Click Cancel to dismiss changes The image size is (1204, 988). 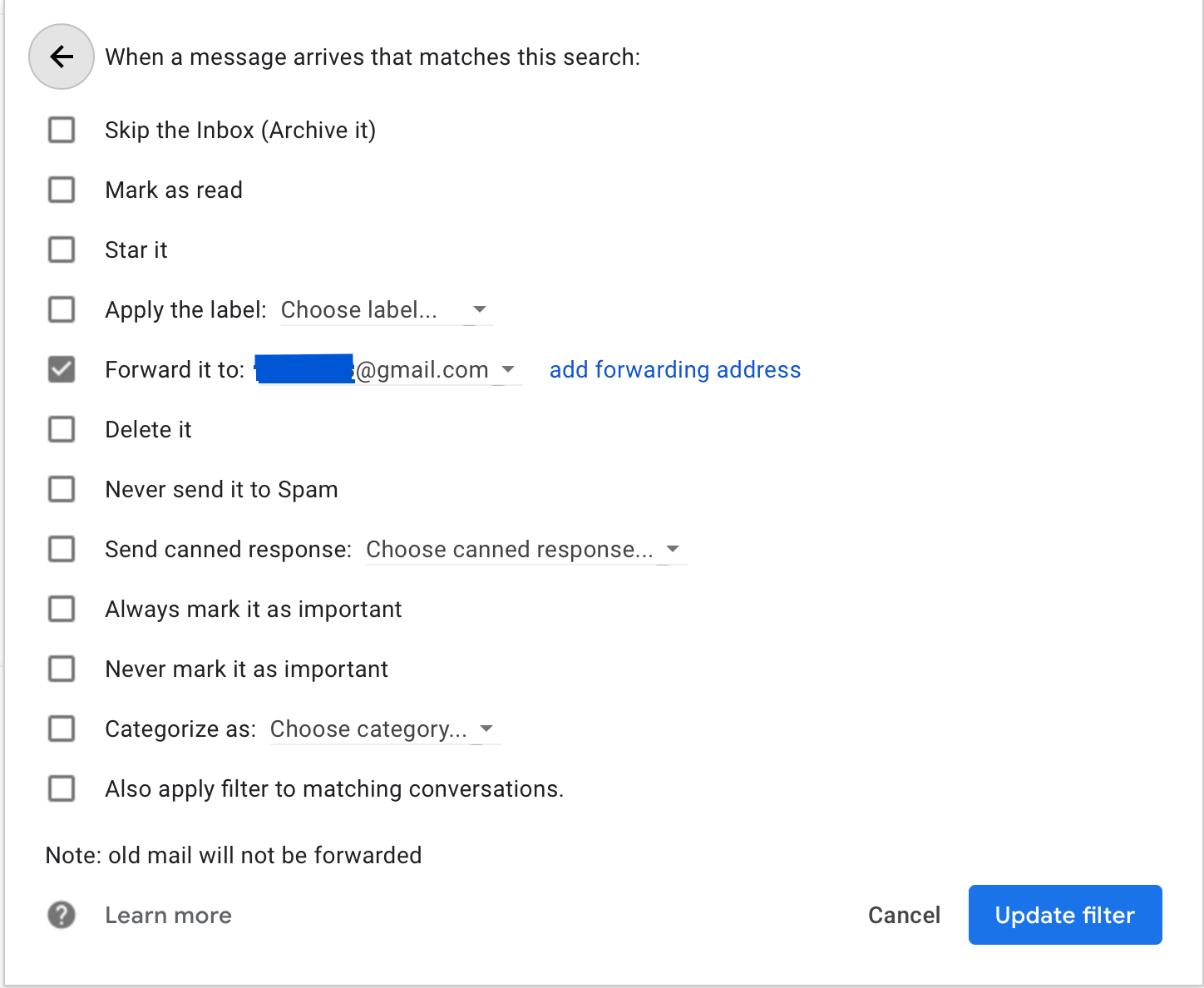click(905, 915)
